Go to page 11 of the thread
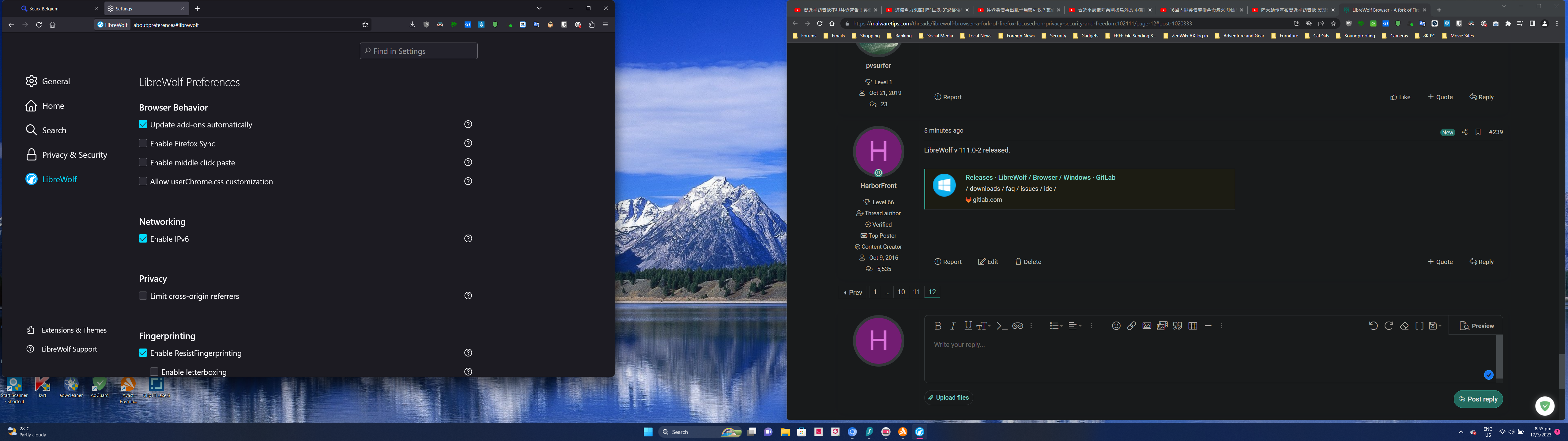The width and height of the screenshot is (1568, 441). (916, 292)
